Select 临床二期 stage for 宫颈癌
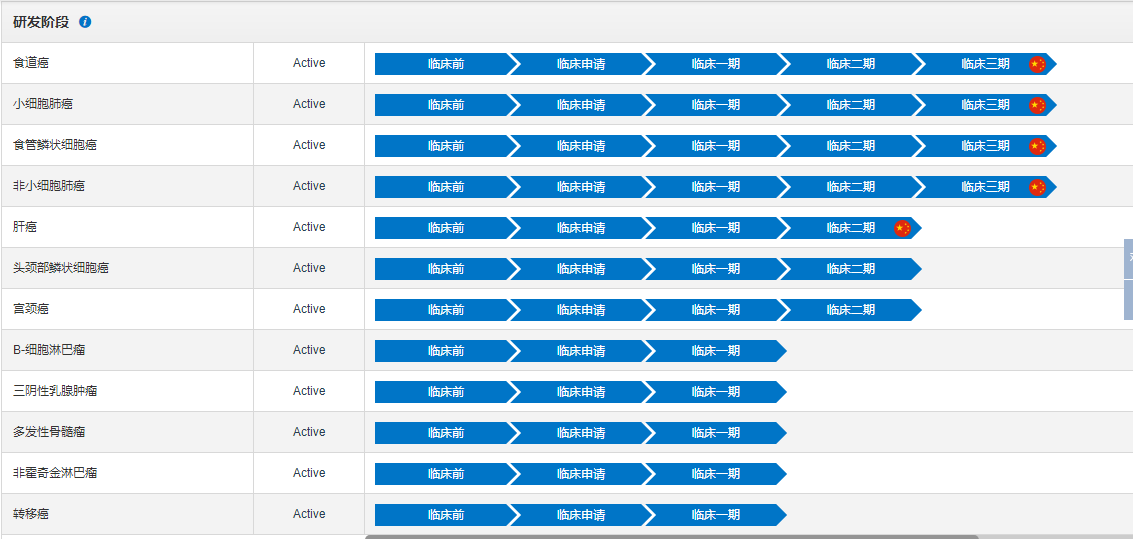Image resolution: width=1133 pixels, height=539 pixels. 850,310
